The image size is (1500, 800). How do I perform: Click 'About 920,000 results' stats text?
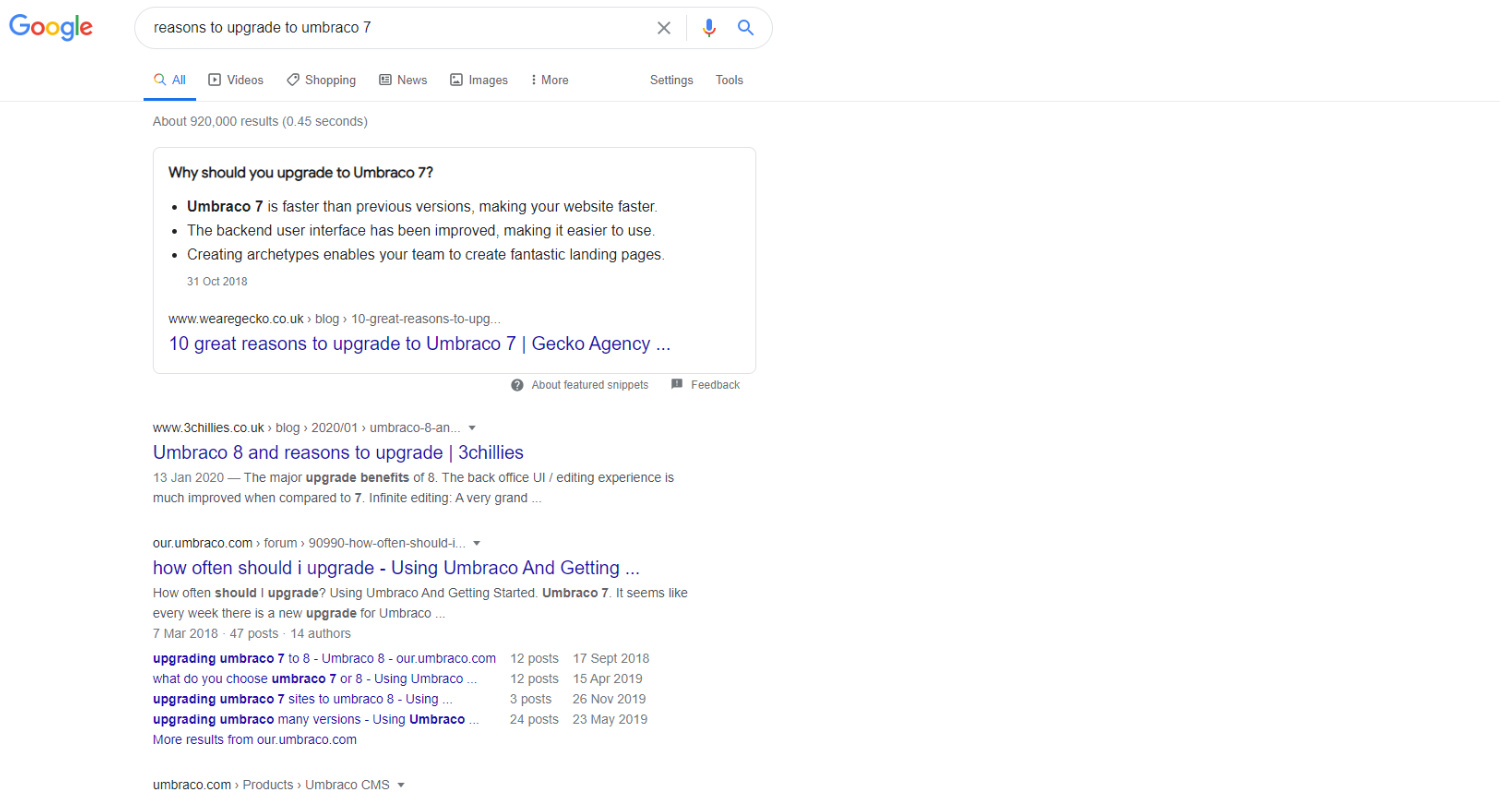coord(260,122)
